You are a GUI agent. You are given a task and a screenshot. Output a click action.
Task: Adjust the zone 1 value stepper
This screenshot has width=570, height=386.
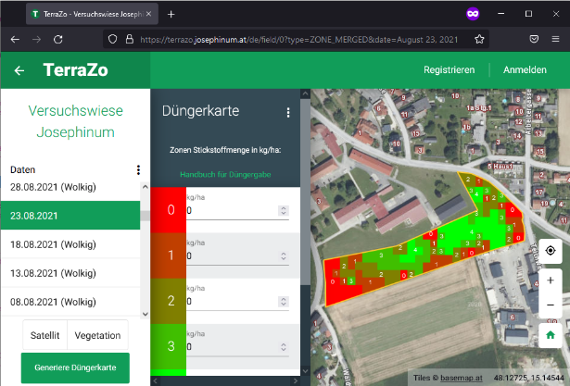pos(283,256)
